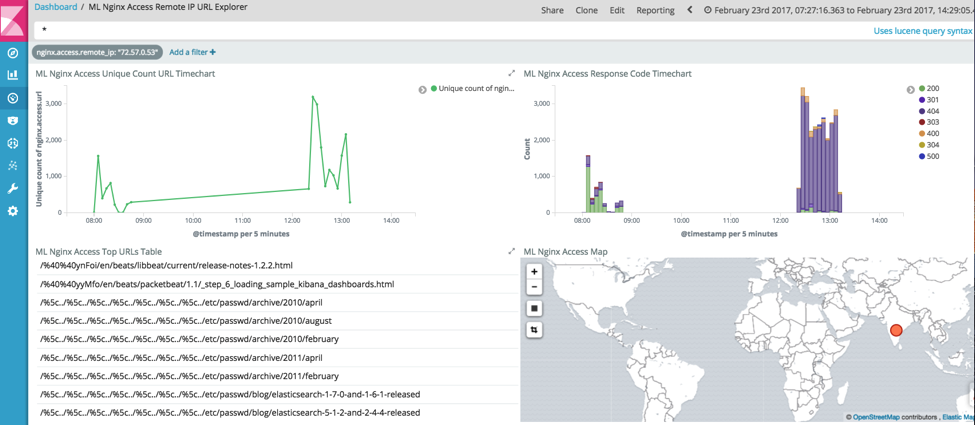The width and height of the screenshot is (975, 425).
Task: Open Machine Learning circular sidebar icon
Action: (12, 143)
